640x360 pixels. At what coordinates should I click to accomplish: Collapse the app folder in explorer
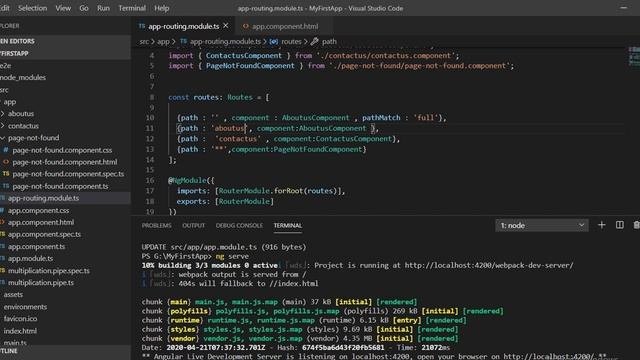click(x=9, y=102)
